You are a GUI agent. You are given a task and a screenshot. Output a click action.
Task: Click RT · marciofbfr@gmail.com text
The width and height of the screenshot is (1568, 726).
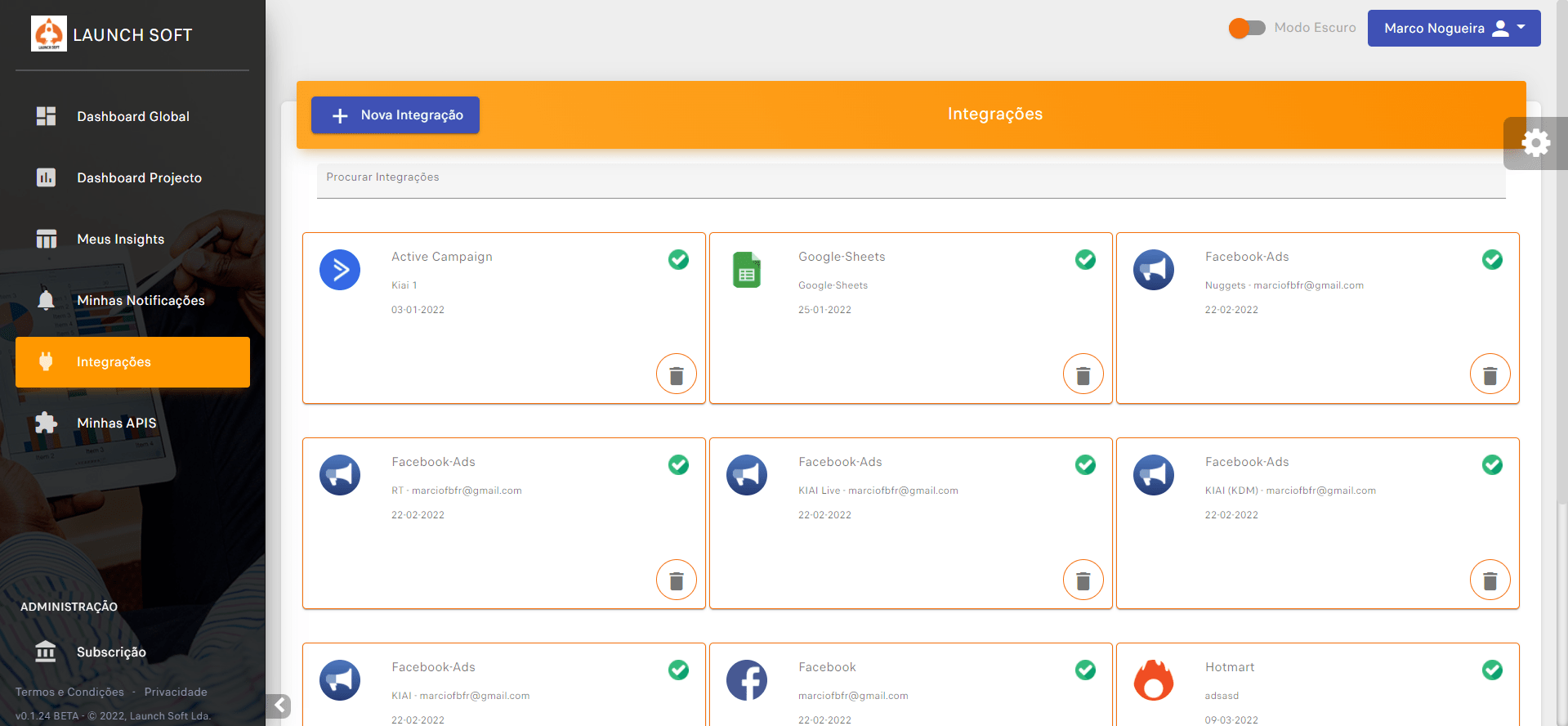[457, 491]
